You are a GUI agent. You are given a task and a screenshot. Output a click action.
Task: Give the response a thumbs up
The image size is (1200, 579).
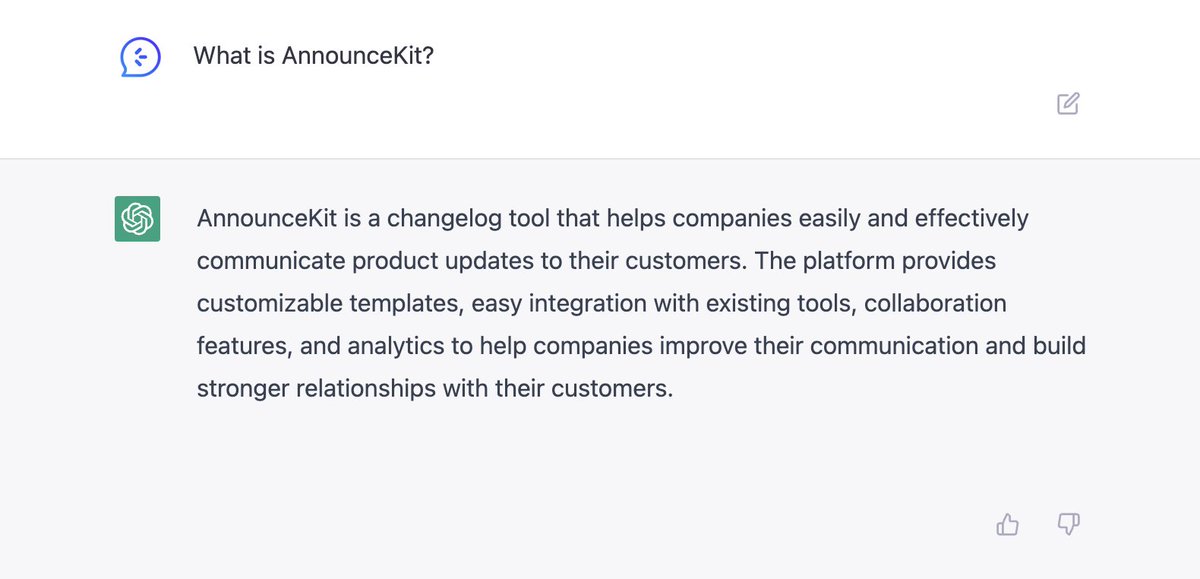click(x=1008, y=524)
